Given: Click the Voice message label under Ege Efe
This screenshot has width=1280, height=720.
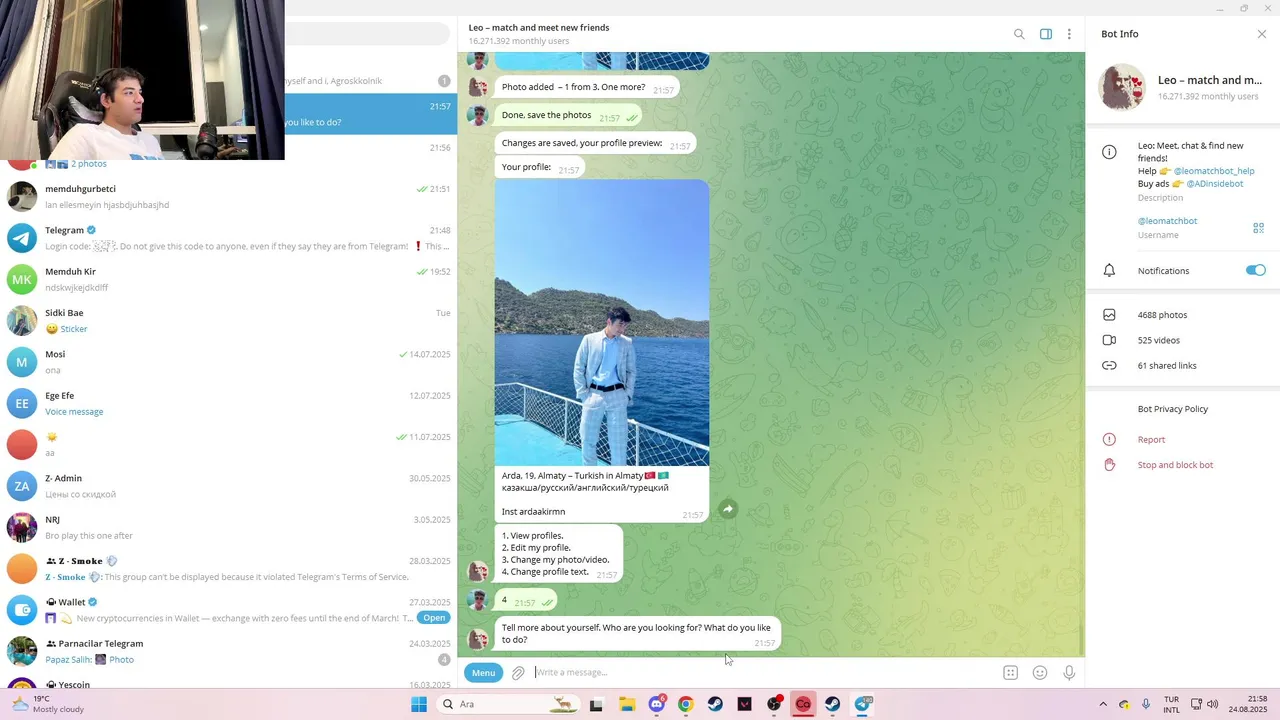Looking at the screenshot, I should click(74, 412).
